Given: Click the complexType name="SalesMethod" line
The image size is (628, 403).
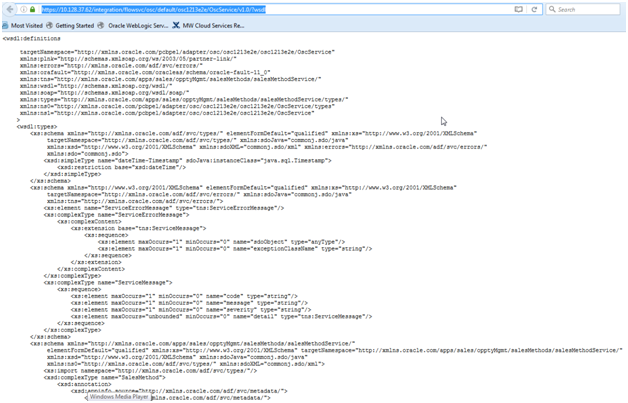Looking at the screenshot, I should 105,378.
